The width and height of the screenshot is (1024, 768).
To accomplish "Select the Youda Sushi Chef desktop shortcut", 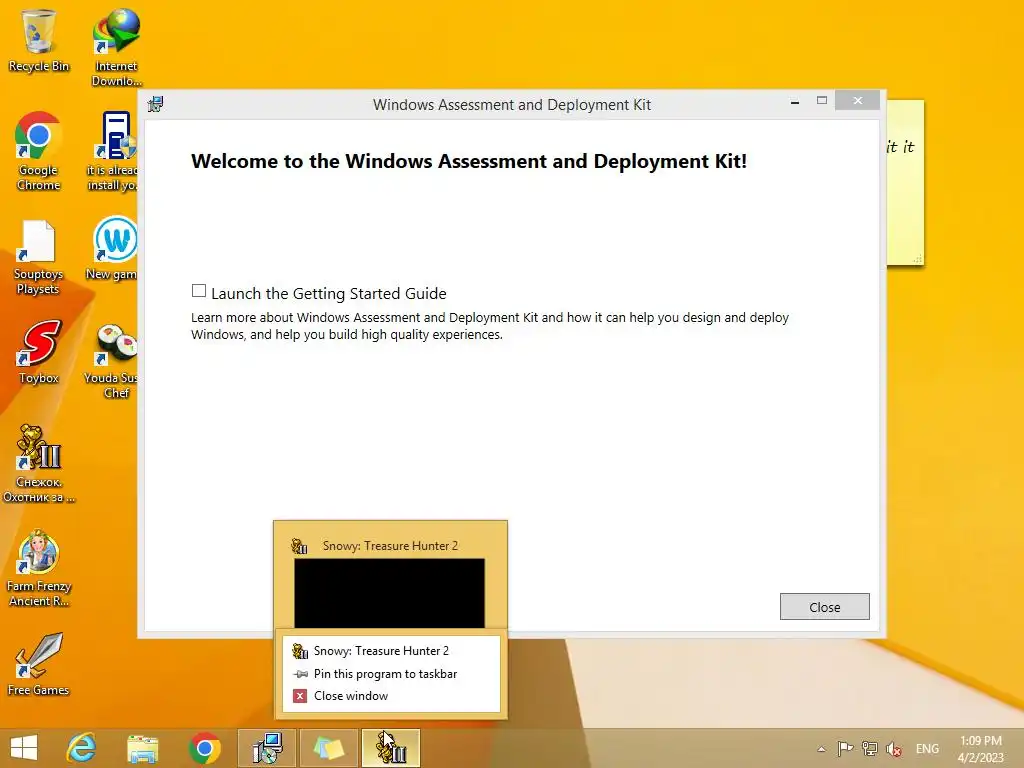I will 112,360.
